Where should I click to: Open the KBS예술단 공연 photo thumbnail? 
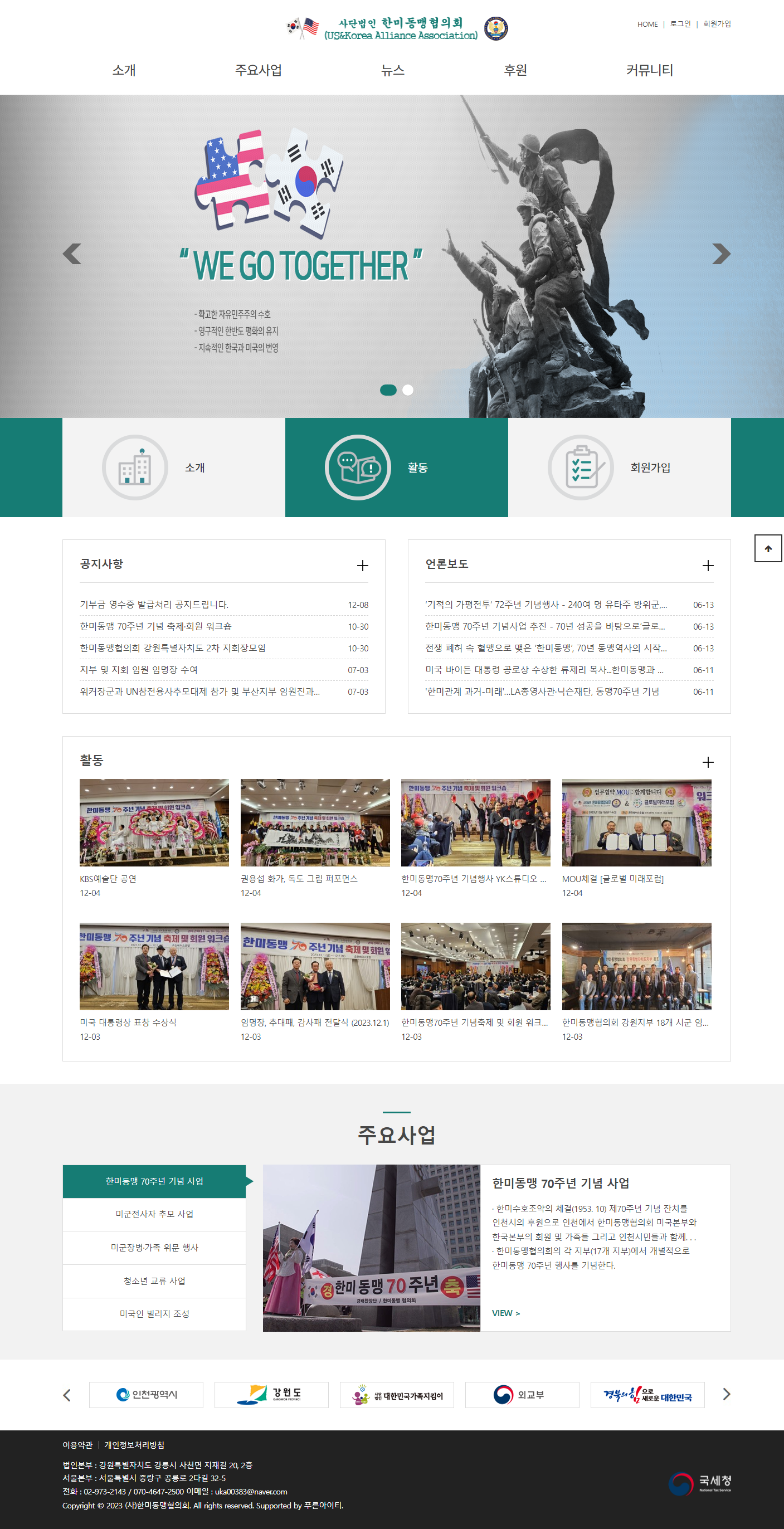(154, 822)
